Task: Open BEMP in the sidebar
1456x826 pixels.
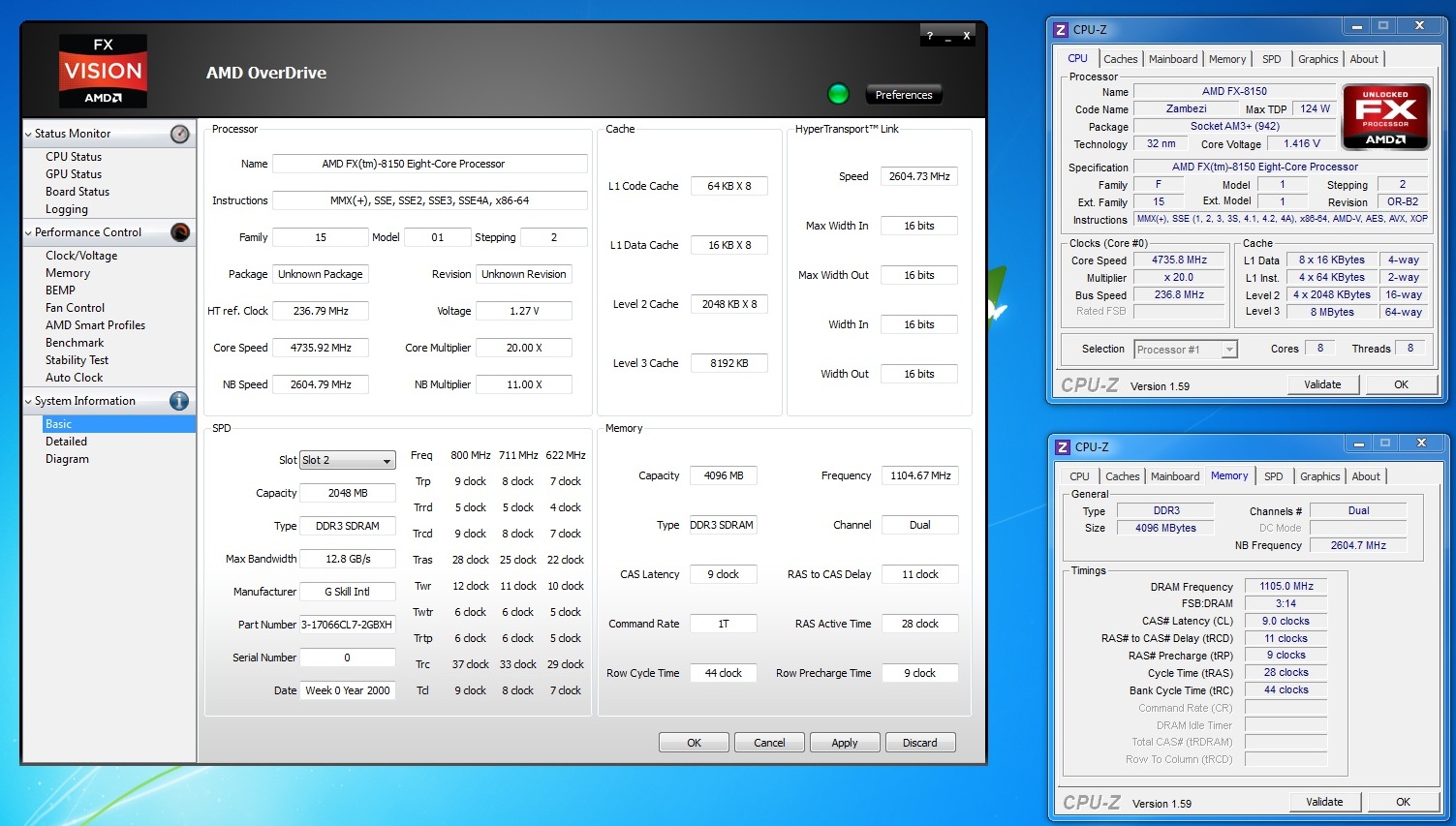Action: (x=60, y=291)
